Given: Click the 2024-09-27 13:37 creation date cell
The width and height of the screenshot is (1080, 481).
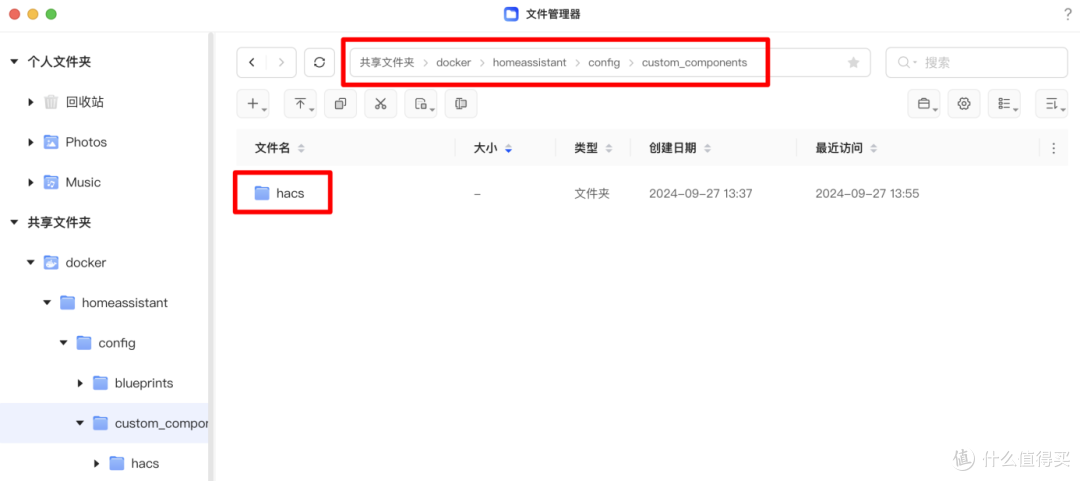Looking at the screenshot, I should coord(700,194).
